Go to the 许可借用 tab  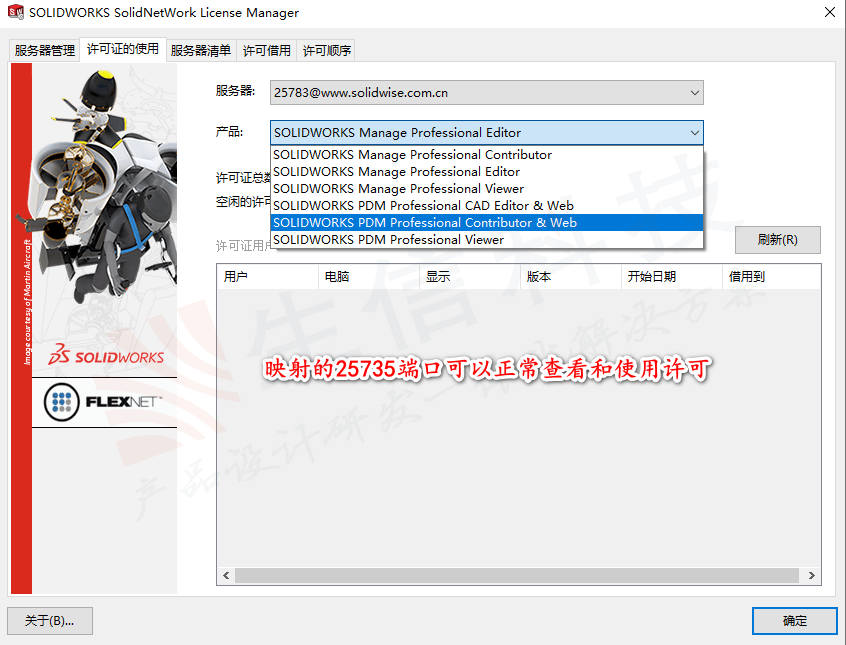(x=267, y=50)
